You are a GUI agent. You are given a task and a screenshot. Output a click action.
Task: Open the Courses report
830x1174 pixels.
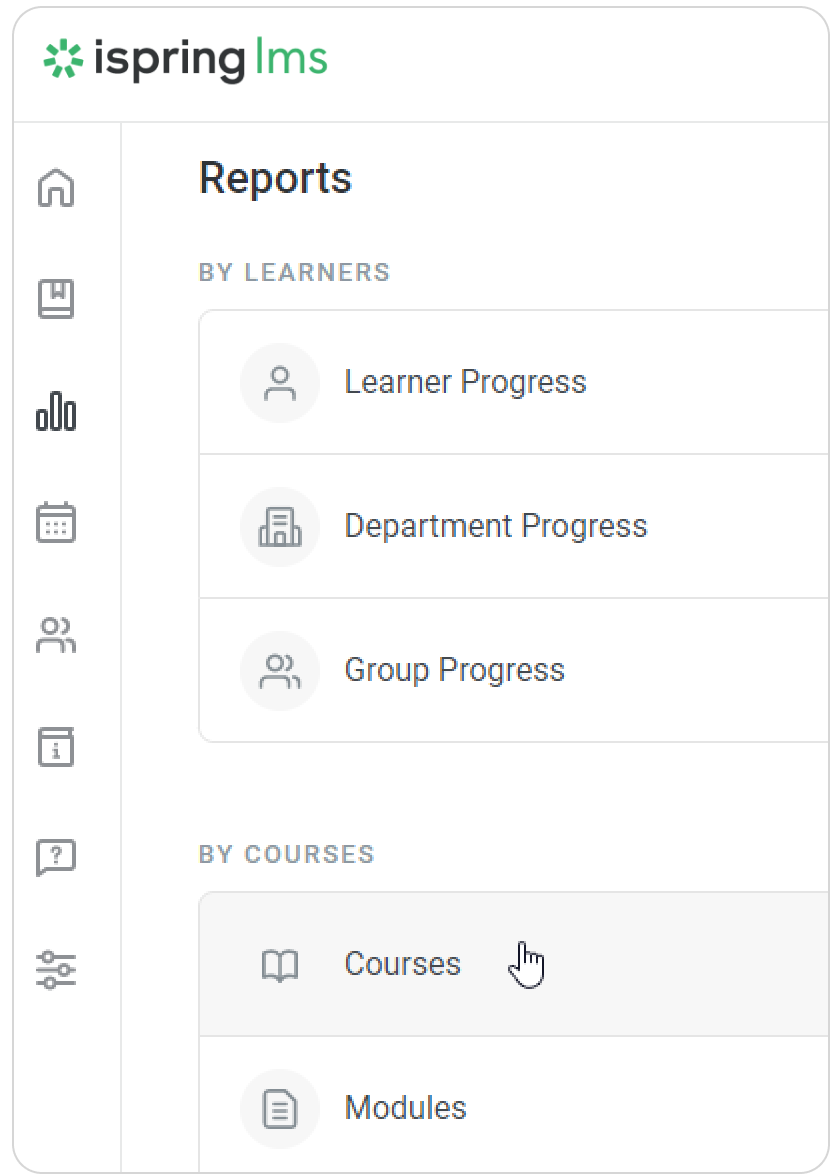(x=402, y=964)
